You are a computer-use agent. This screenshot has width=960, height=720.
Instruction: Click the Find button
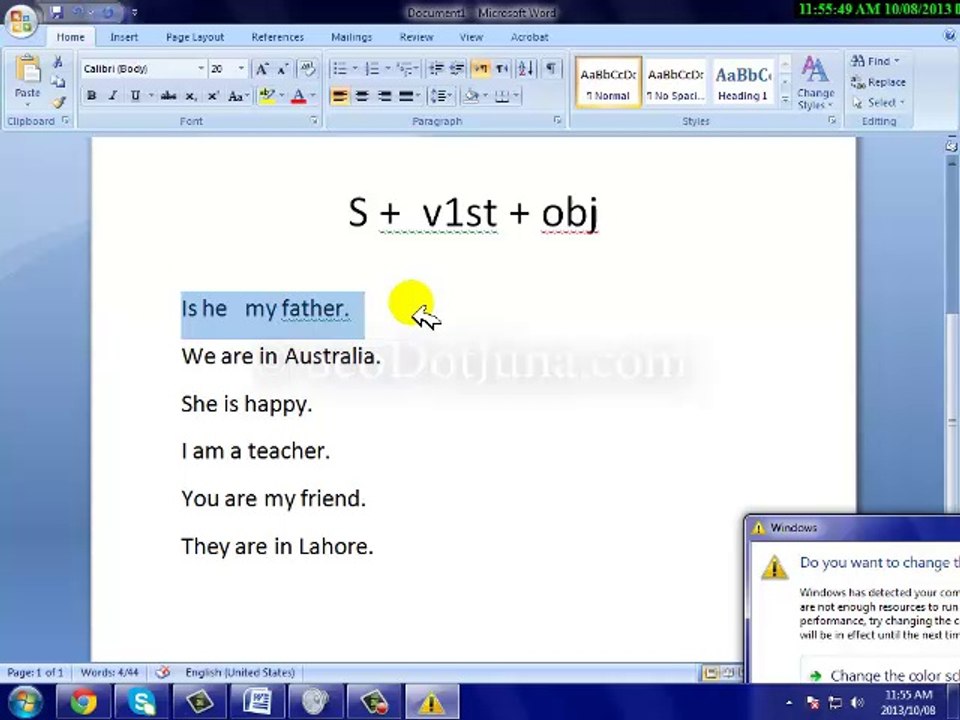click(x=875, y=61)
